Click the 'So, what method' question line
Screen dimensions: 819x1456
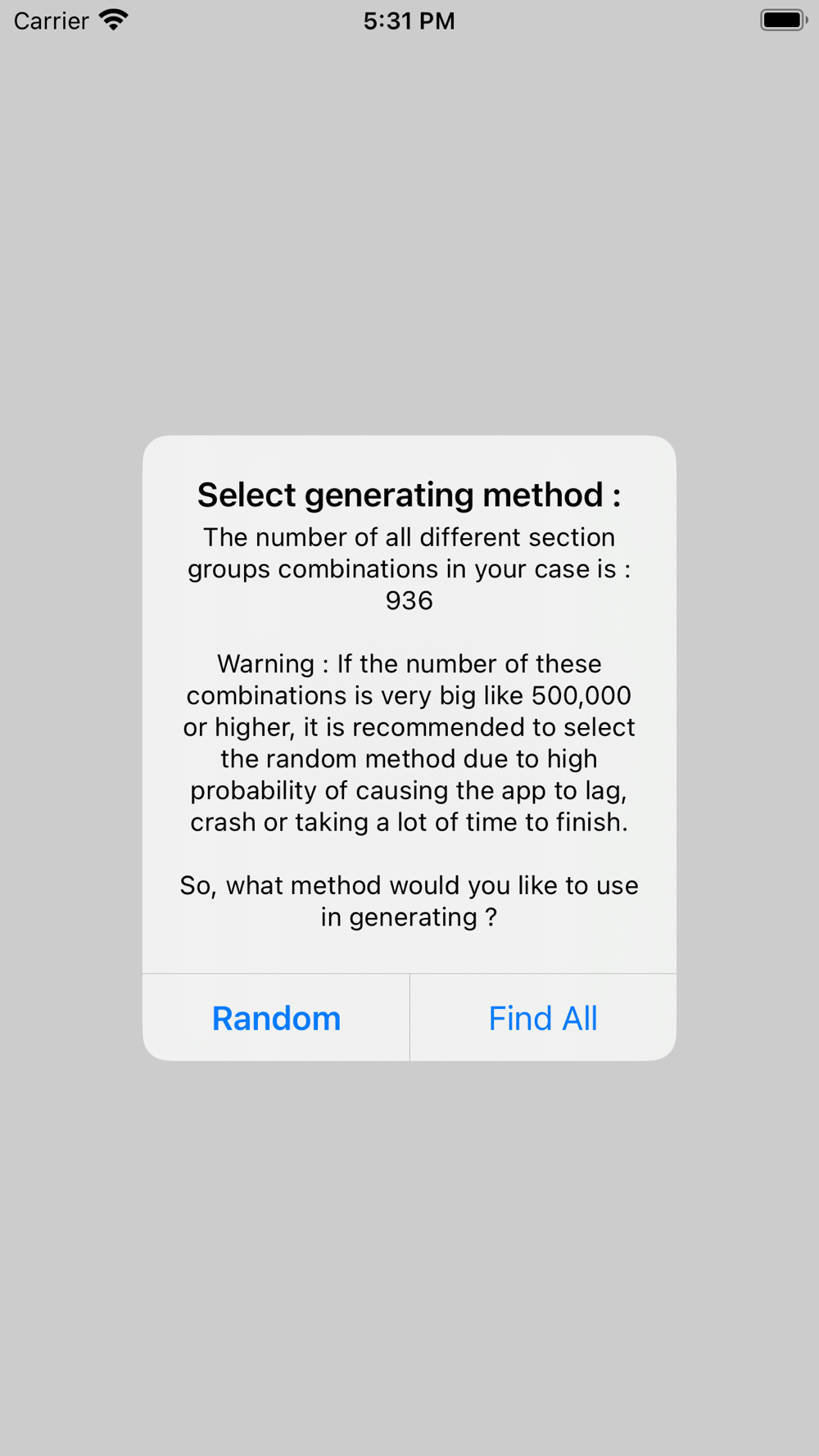click(409, 885)
